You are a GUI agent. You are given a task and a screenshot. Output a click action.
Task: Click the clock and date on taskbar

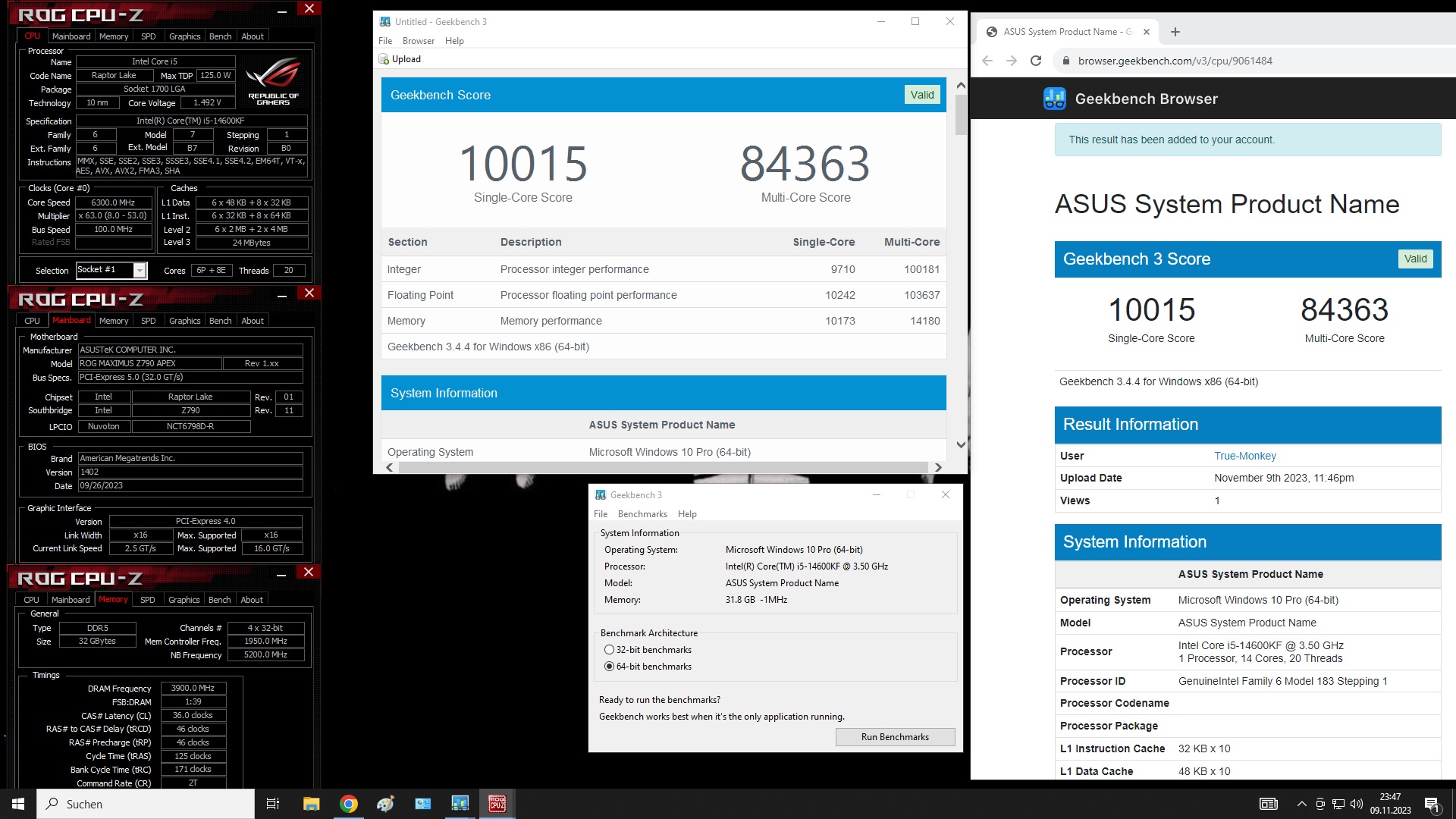(1391, 804)
